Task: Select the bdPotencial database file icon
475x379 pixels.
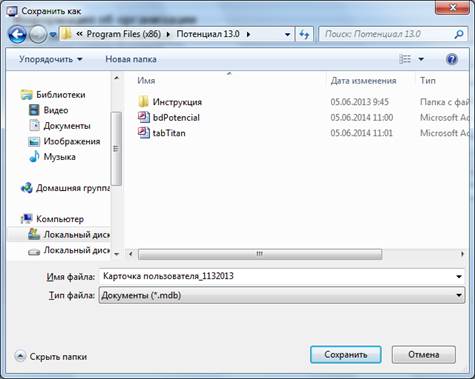Action: tap(144, 117)
